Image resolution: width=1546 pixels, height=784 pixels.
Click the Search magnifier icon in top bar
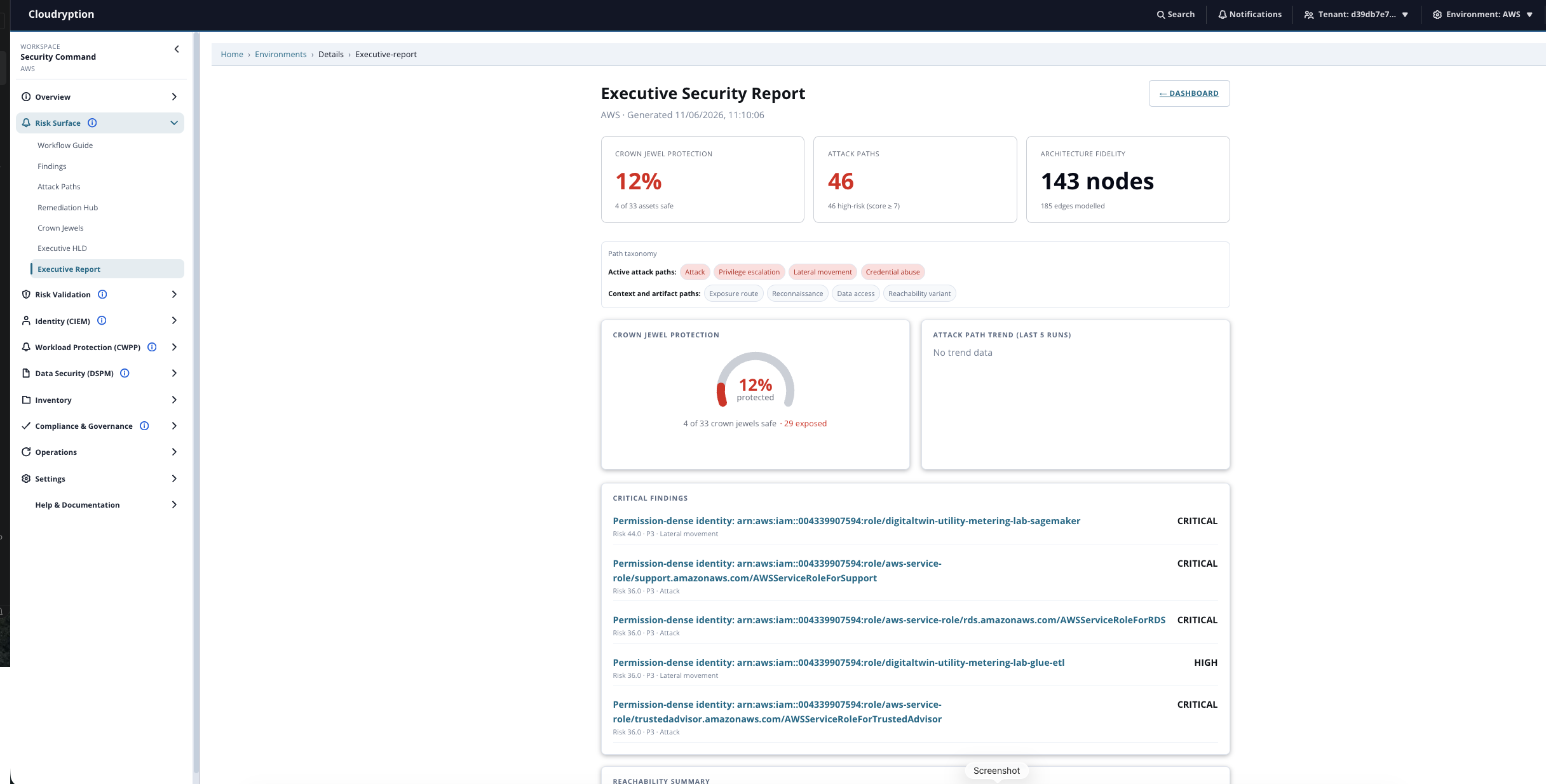(1161, 15)
